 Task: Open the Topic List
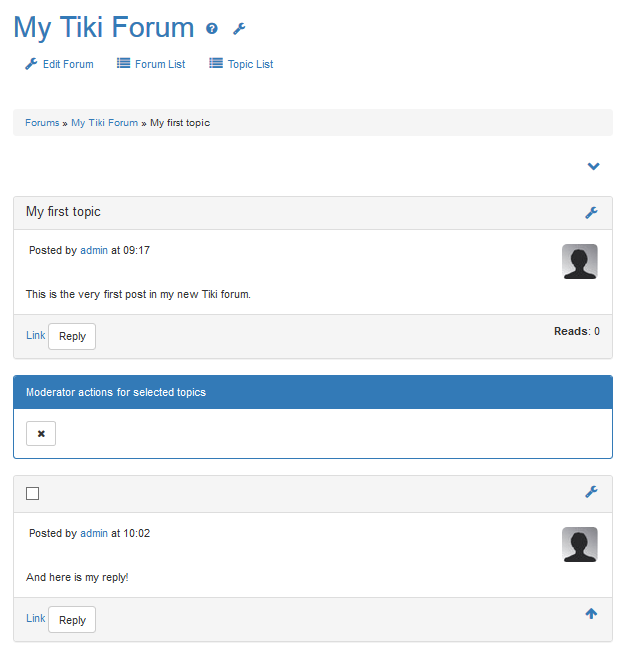(241, 64)
